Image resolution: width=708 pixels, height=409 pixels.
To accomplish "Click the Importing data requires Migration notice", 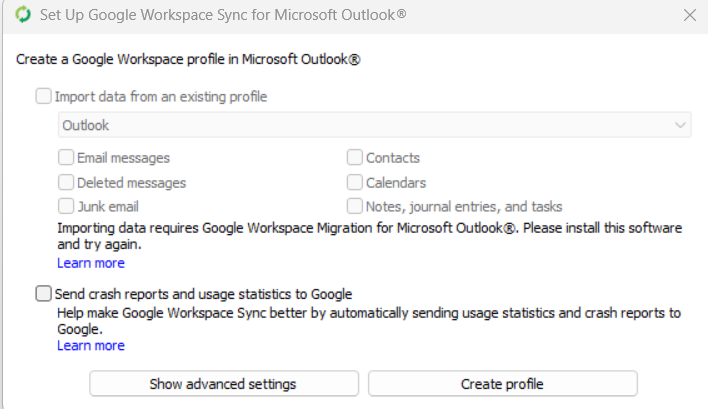I will pyautogui.click(x=369, y=236).
